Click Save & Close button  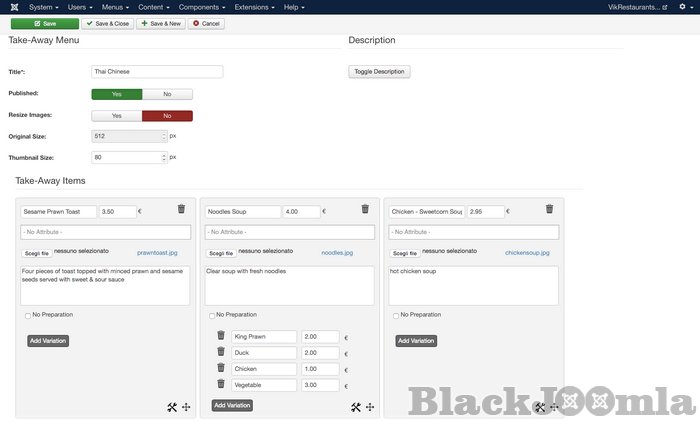(106, 23)
